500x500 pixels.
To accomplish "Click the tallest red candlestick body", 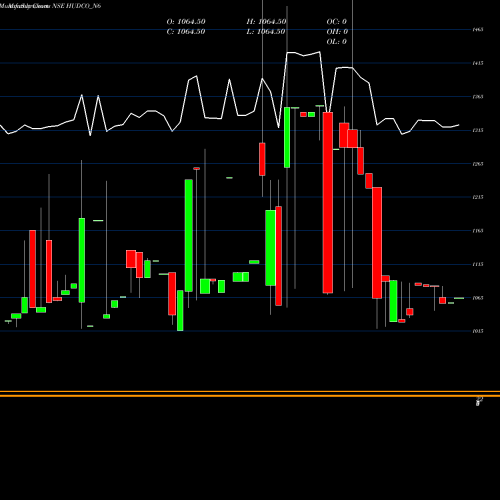I will [328, 203].
